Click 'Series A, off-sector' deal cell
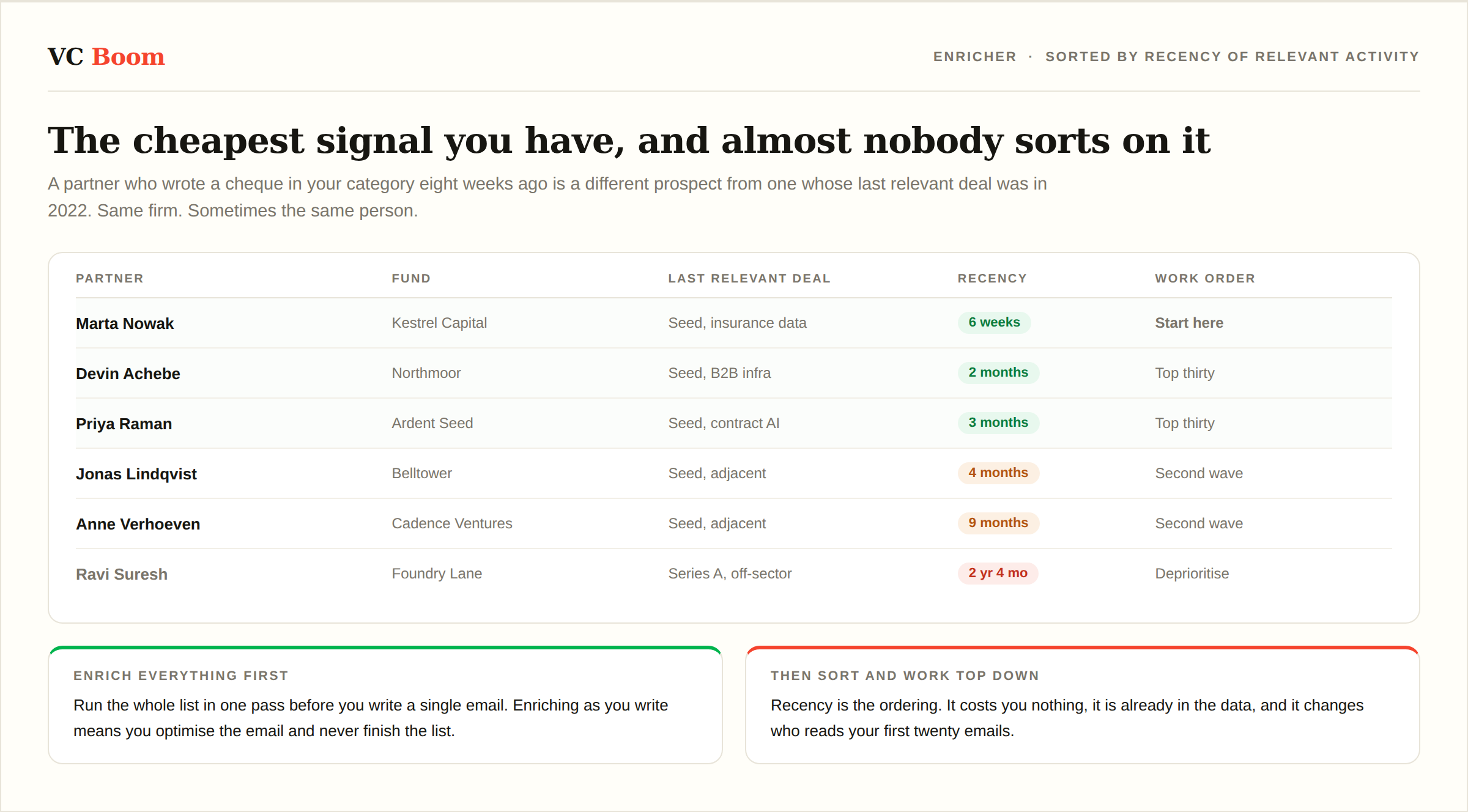The height and width of the screenshot is (812, 1468). pyautogui.click(x=730, y=574)
